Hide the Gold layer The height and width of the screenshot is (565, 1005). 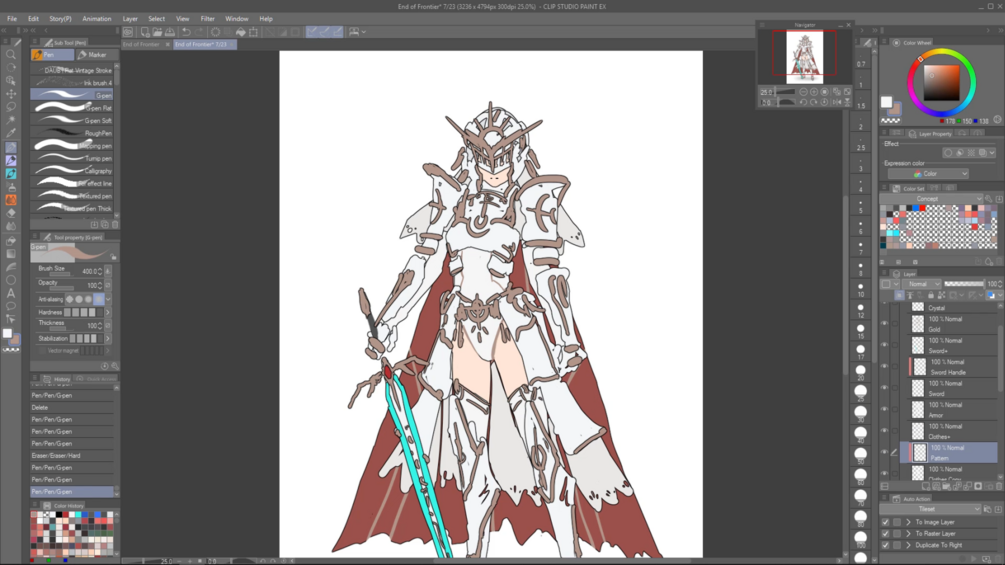click(885, 323)
